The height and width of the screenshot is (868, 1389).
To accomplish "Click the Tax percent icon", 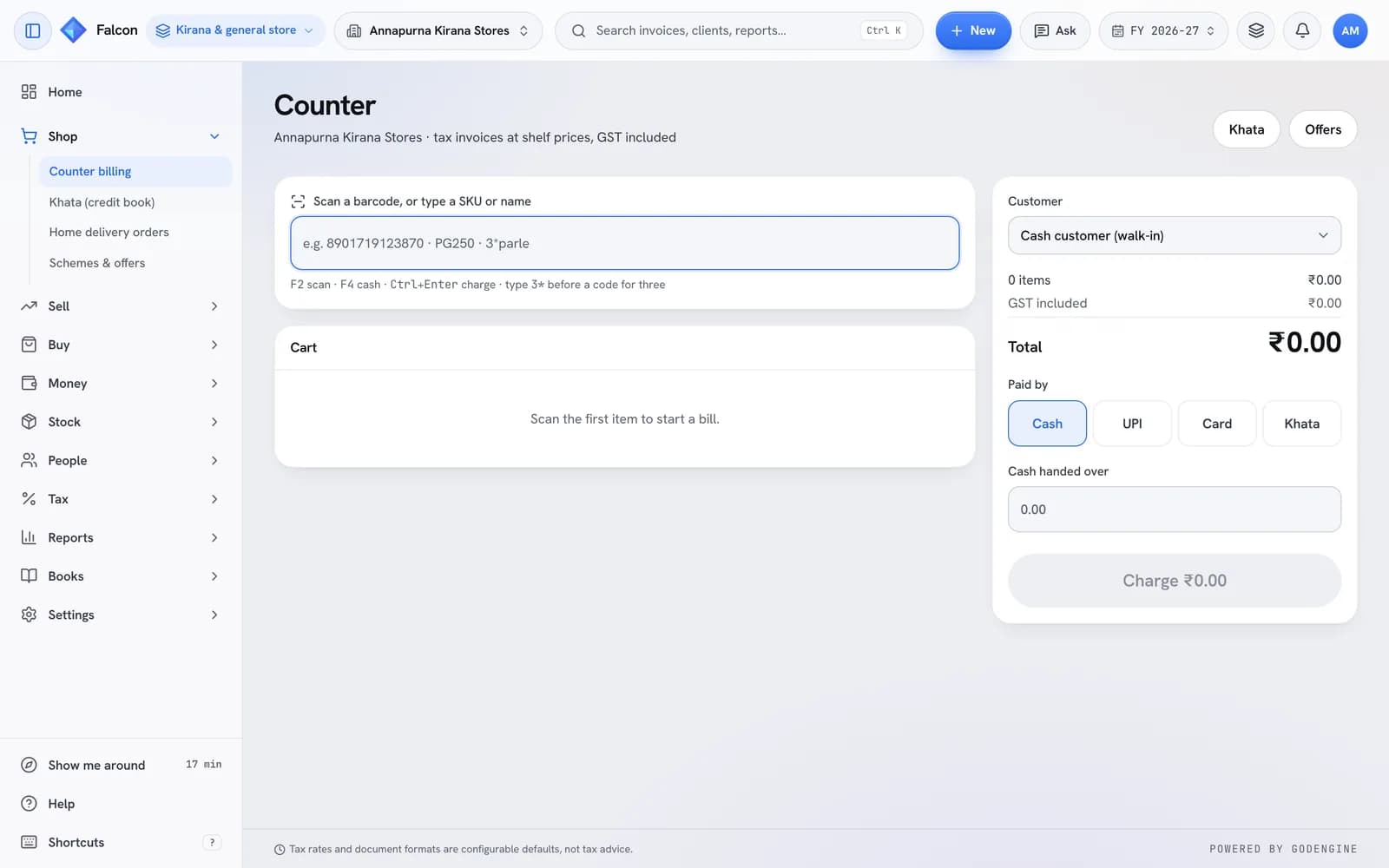I will click(x=29, y=499).
